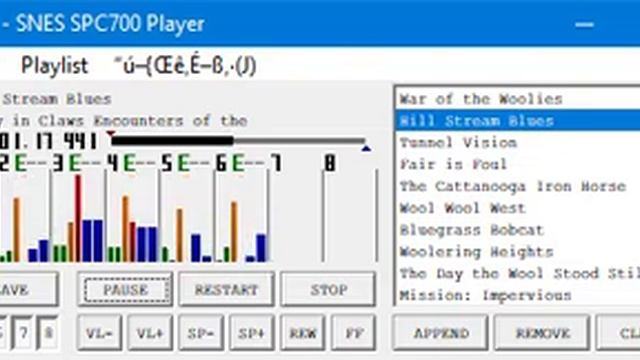The image size is (640, 360).
Task: Pause playback with the PAUSE button
Action: [x=125, y=290]
